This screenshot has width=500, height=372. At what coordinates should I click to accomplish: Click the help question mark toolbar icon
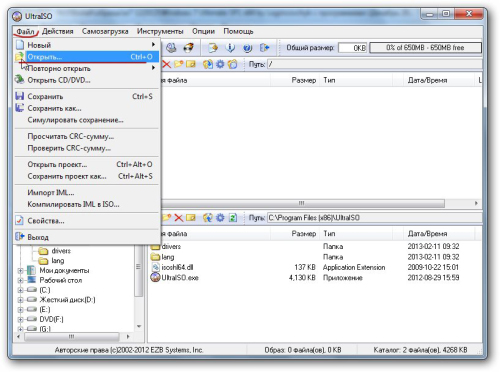point(247,48)
